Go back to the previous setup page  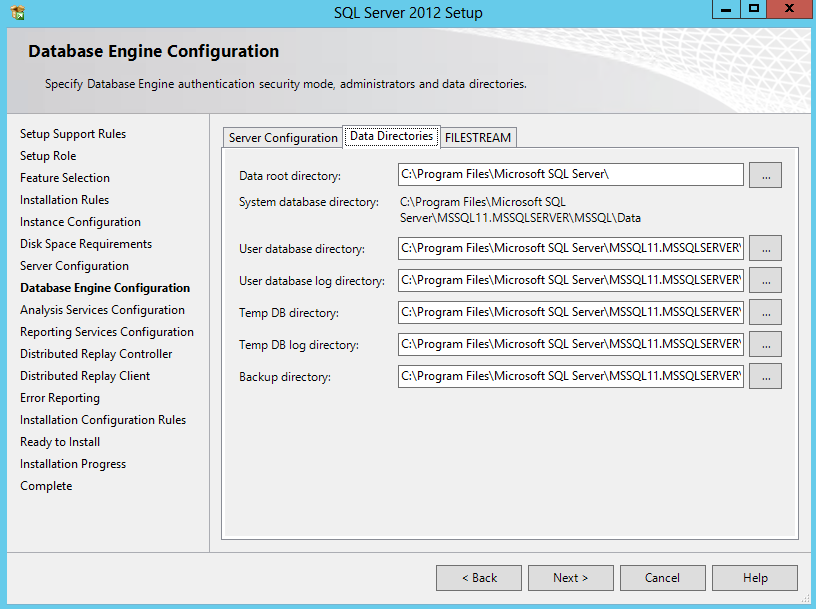[479, 578]
